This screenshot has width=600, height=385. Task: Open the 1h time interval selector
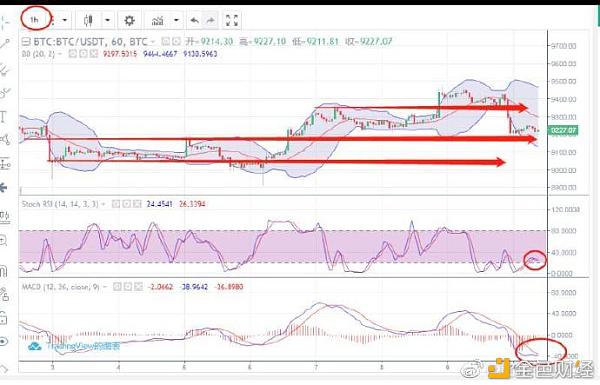(34, 20)
